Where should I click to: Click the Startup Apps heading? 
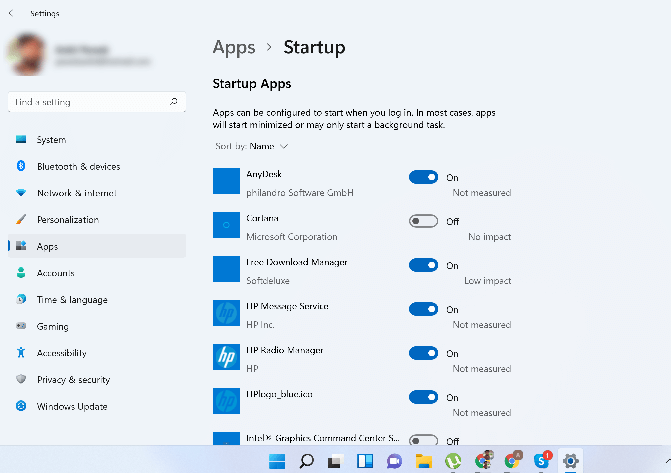(252, 83)
